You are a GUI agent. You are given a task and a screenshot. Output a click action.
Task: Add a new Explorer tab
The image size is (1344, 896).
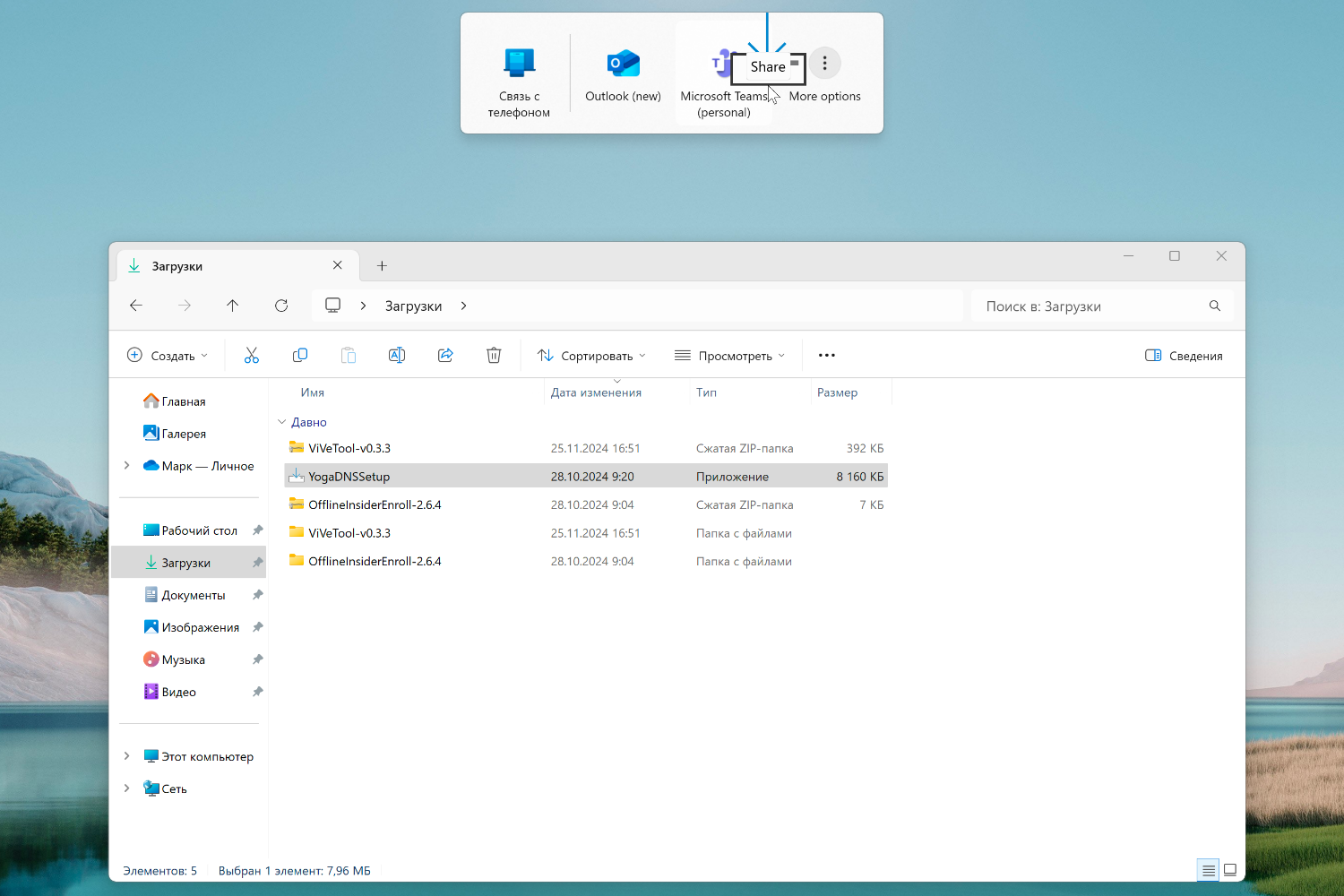382,266
